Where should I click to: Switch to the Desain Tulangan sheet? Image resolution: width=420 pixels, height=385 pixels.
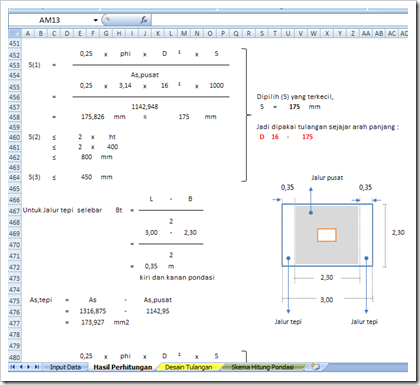click(189, 367)
